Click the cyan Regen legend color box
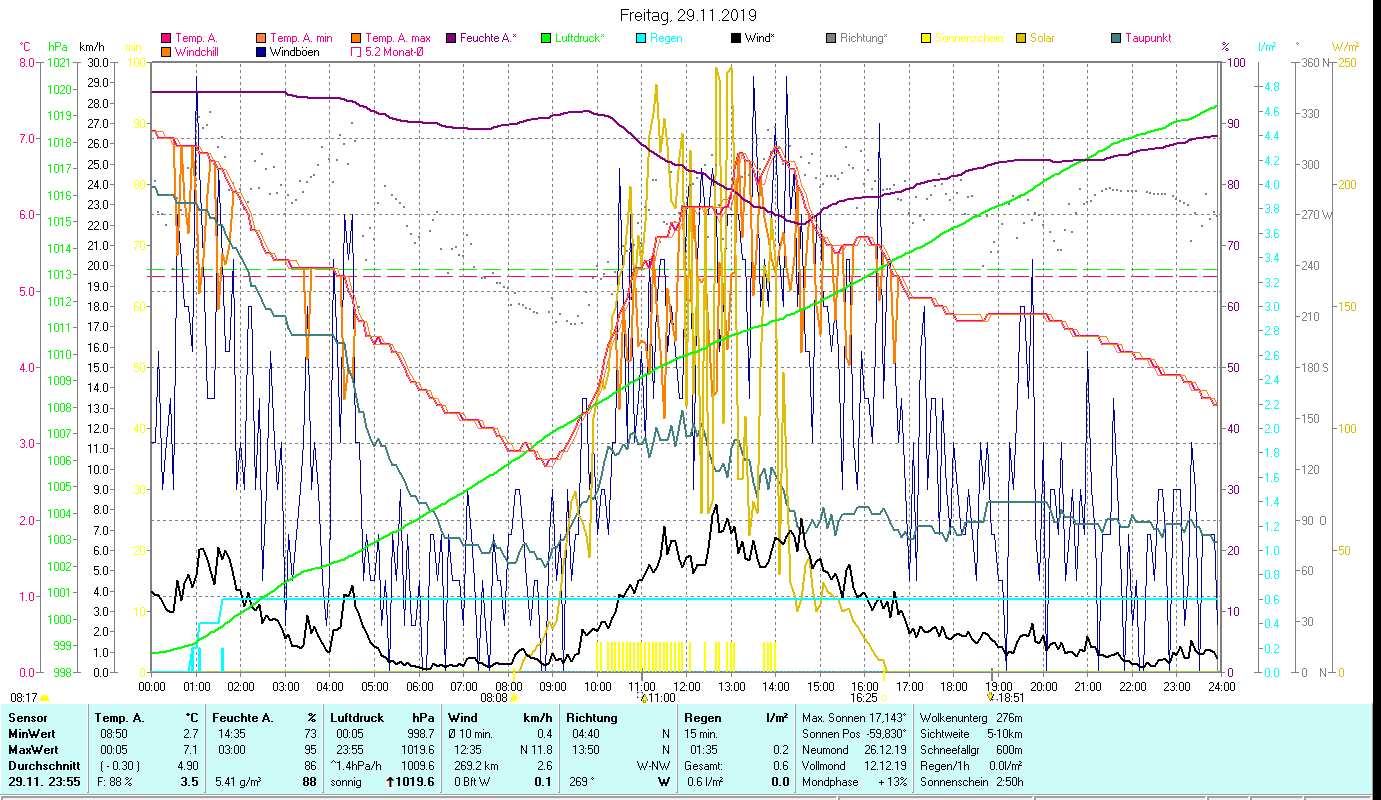 click(x=641, y=38)
